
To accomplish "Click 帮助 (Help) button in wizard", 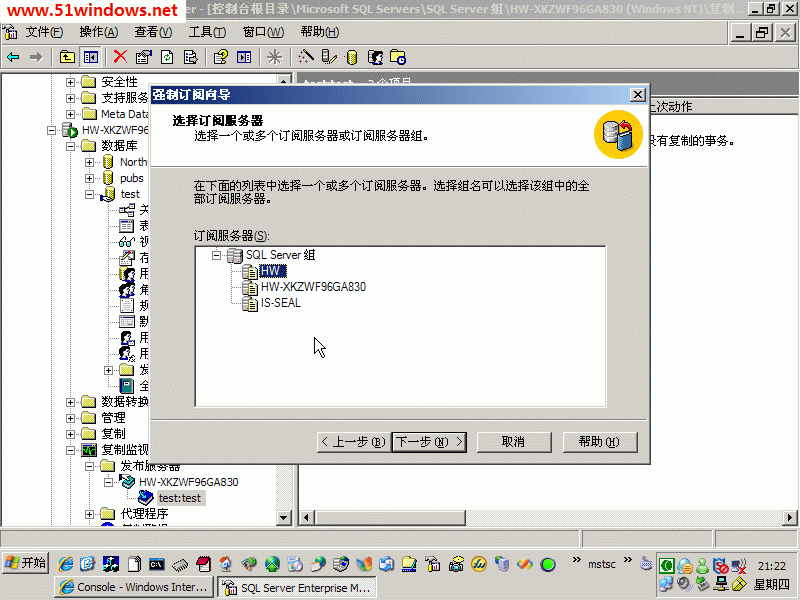I will 600,442.
